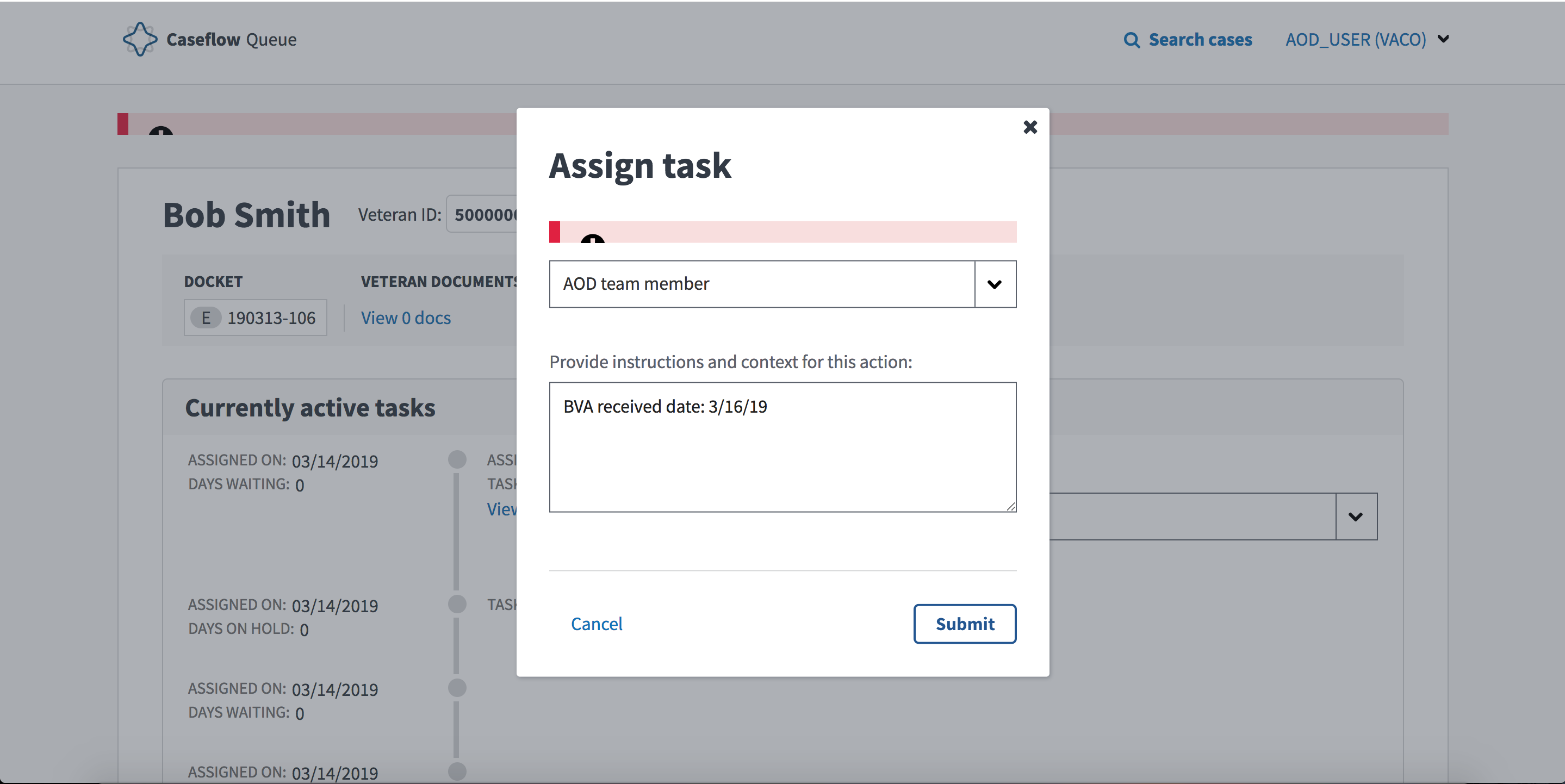Expand the AOD_USER (VACO) menu

pyautogui.click(x=1367, y=40)
